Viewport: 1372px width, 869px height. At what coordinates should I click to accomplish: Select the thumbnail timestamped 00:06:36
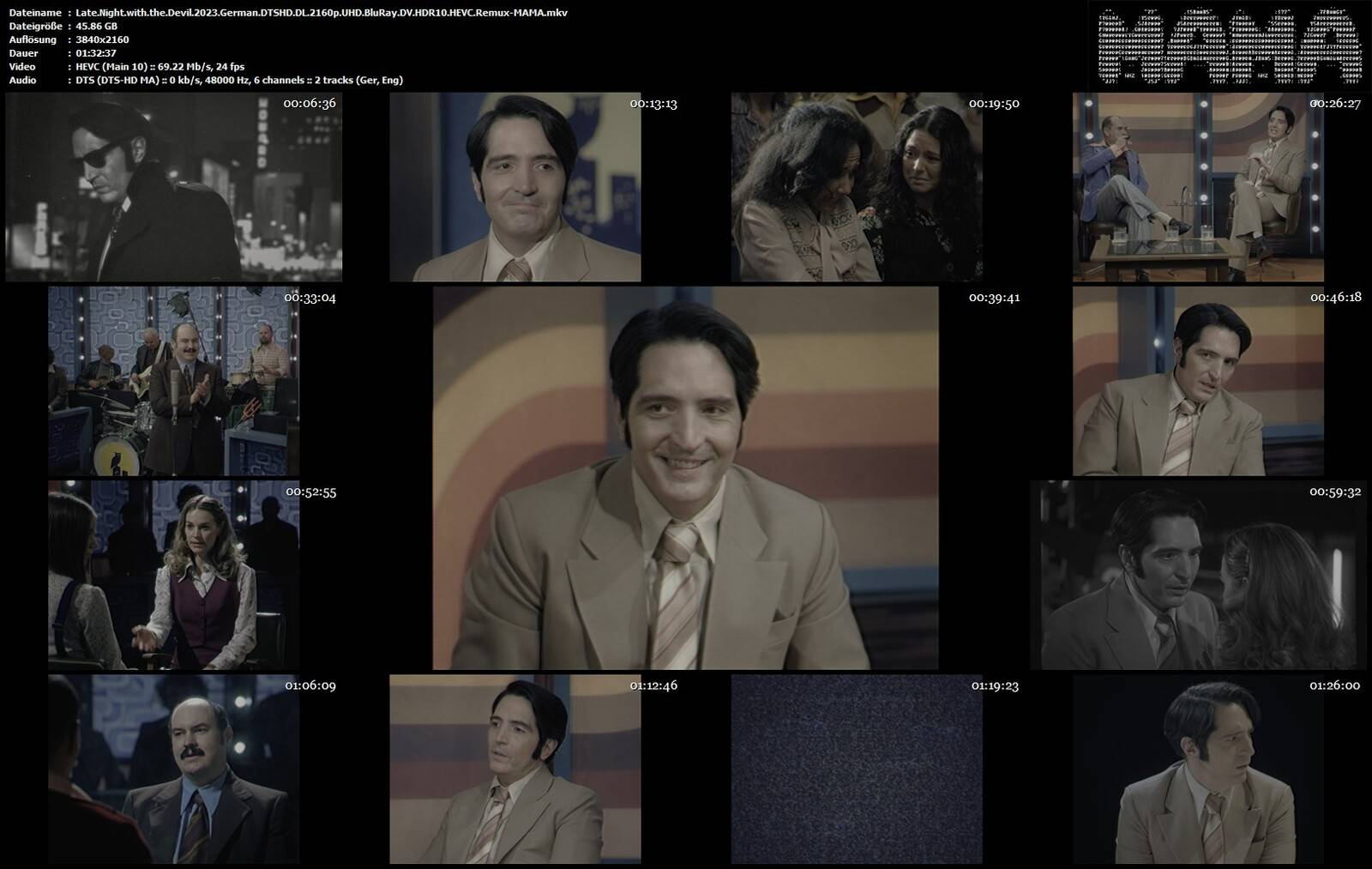coord(173,187)
